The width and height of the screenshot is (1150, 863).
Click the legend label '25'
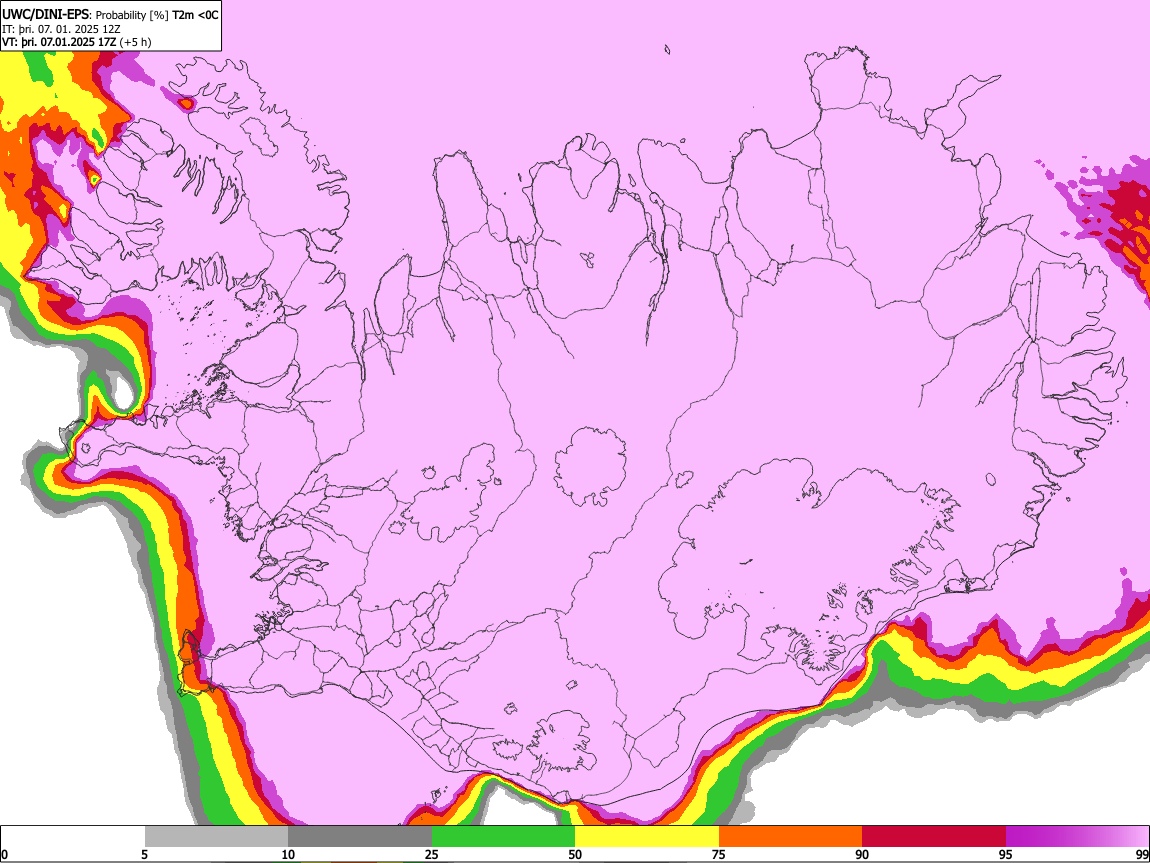click(x=432, y=854)
